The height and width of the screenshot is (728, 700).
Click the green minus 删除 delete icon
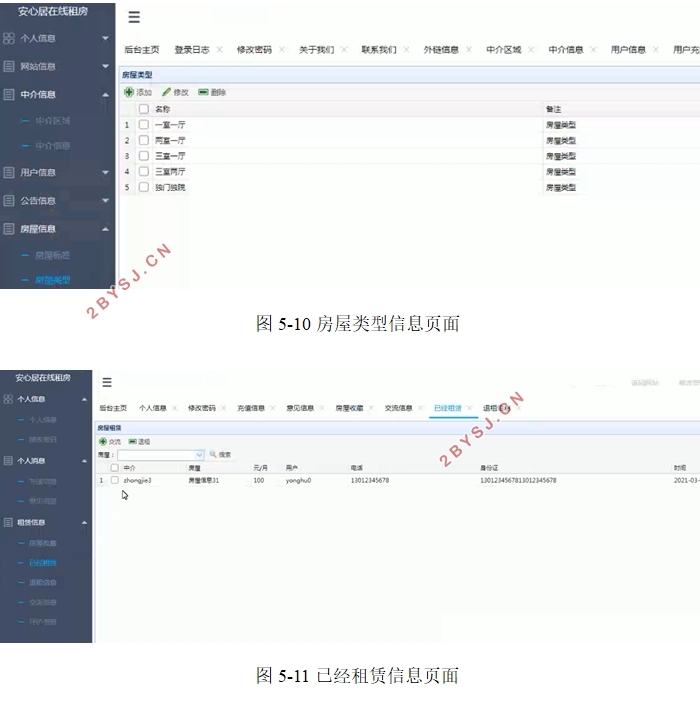[x=203, y=92]
